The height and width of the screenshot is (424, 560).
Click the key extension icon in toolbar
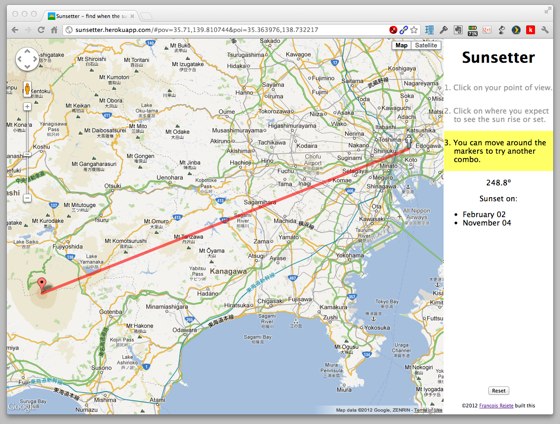[x=444, y=30]
